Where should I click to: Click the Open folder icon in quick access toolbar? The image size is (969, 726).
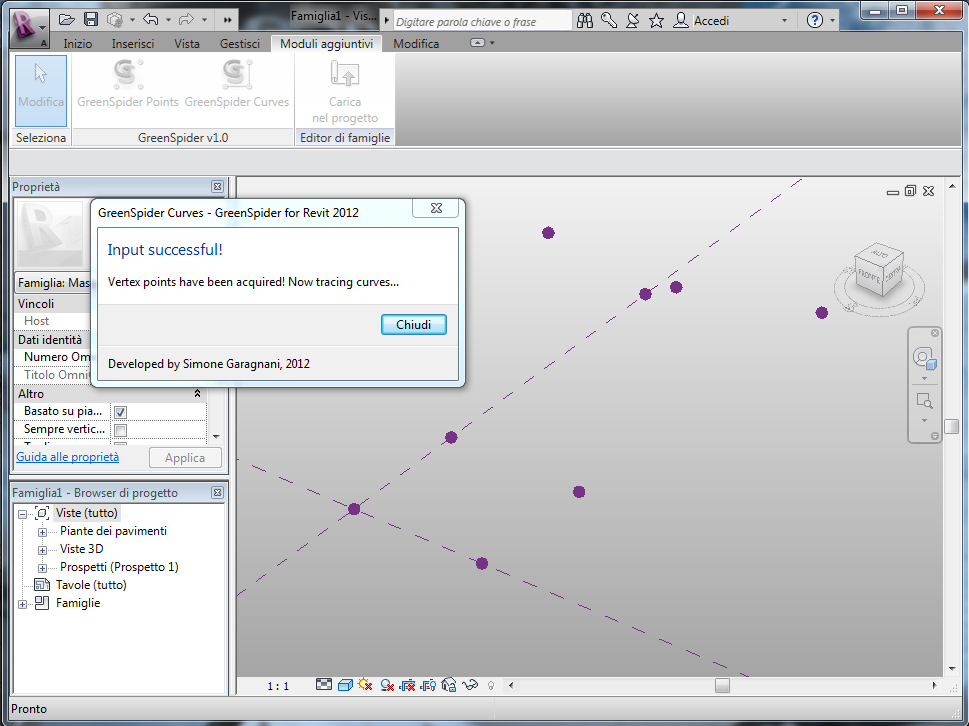(67, 20)
